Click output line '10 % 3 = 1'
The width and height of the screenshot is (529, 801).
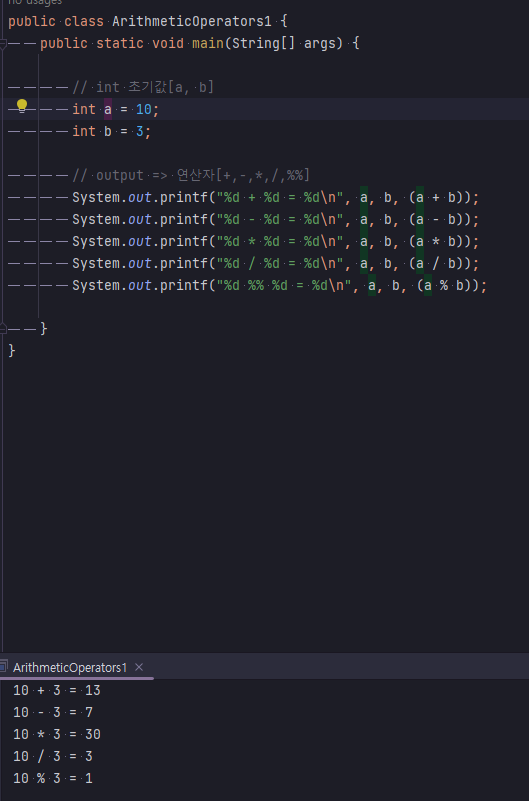coord(53,779)
